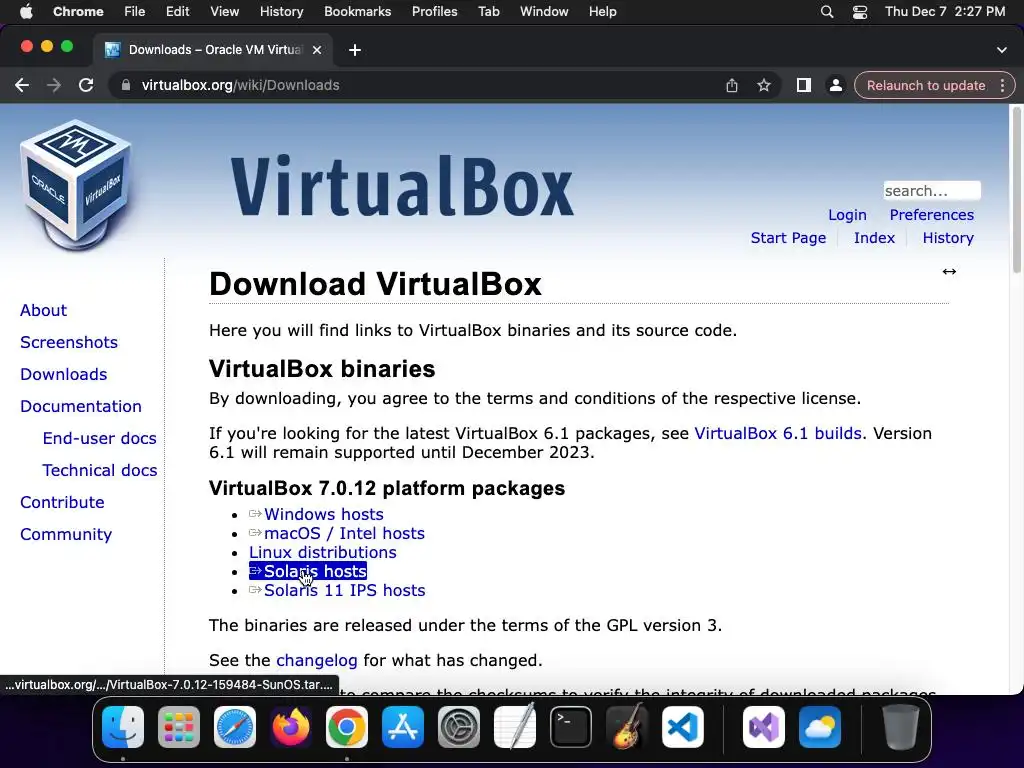The width and height of the screenshot is (1024, 768).
Task: Open GarageBand in the Dock
Action: [626, 727]
